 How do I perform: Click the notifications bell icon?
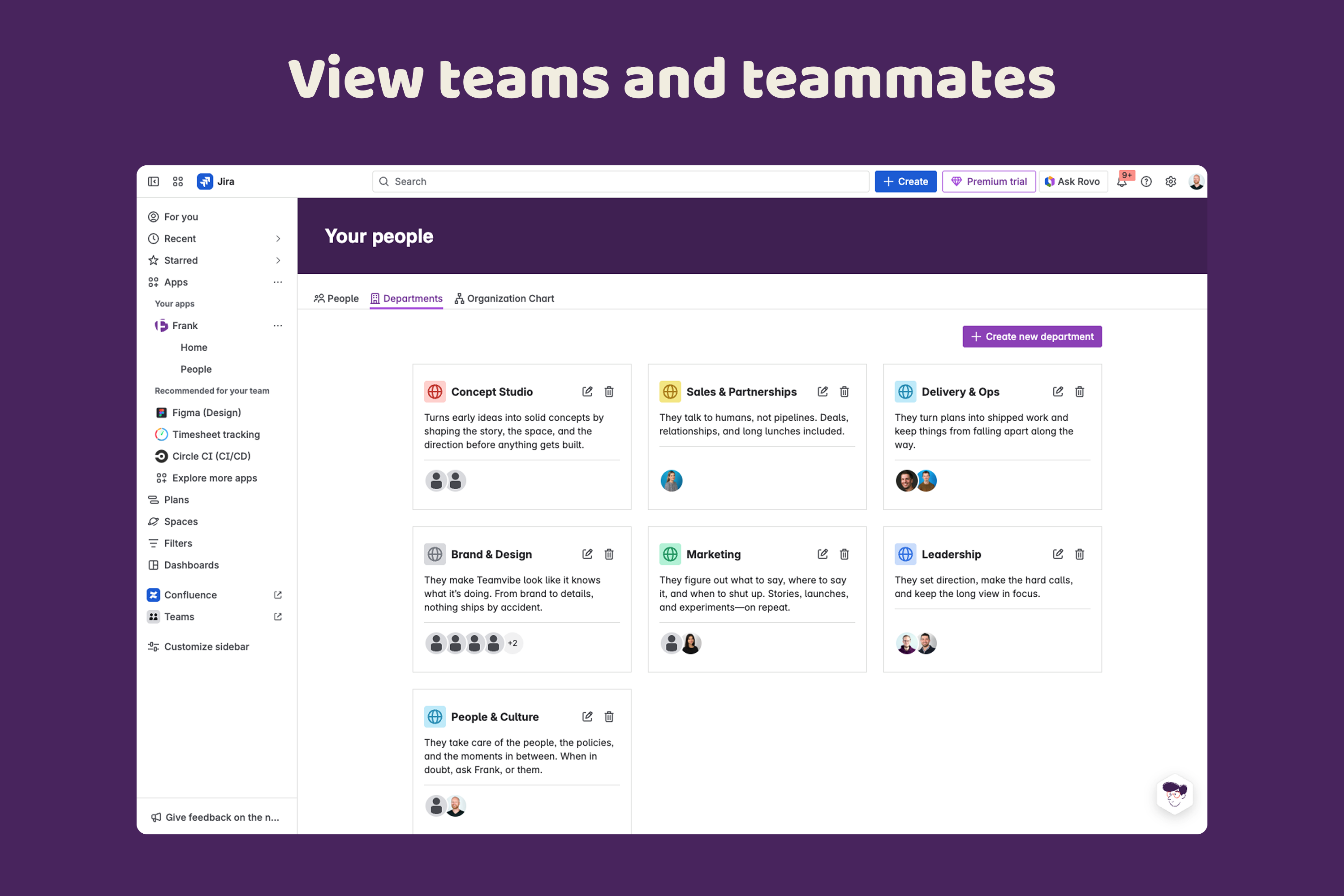(1122, 182)
